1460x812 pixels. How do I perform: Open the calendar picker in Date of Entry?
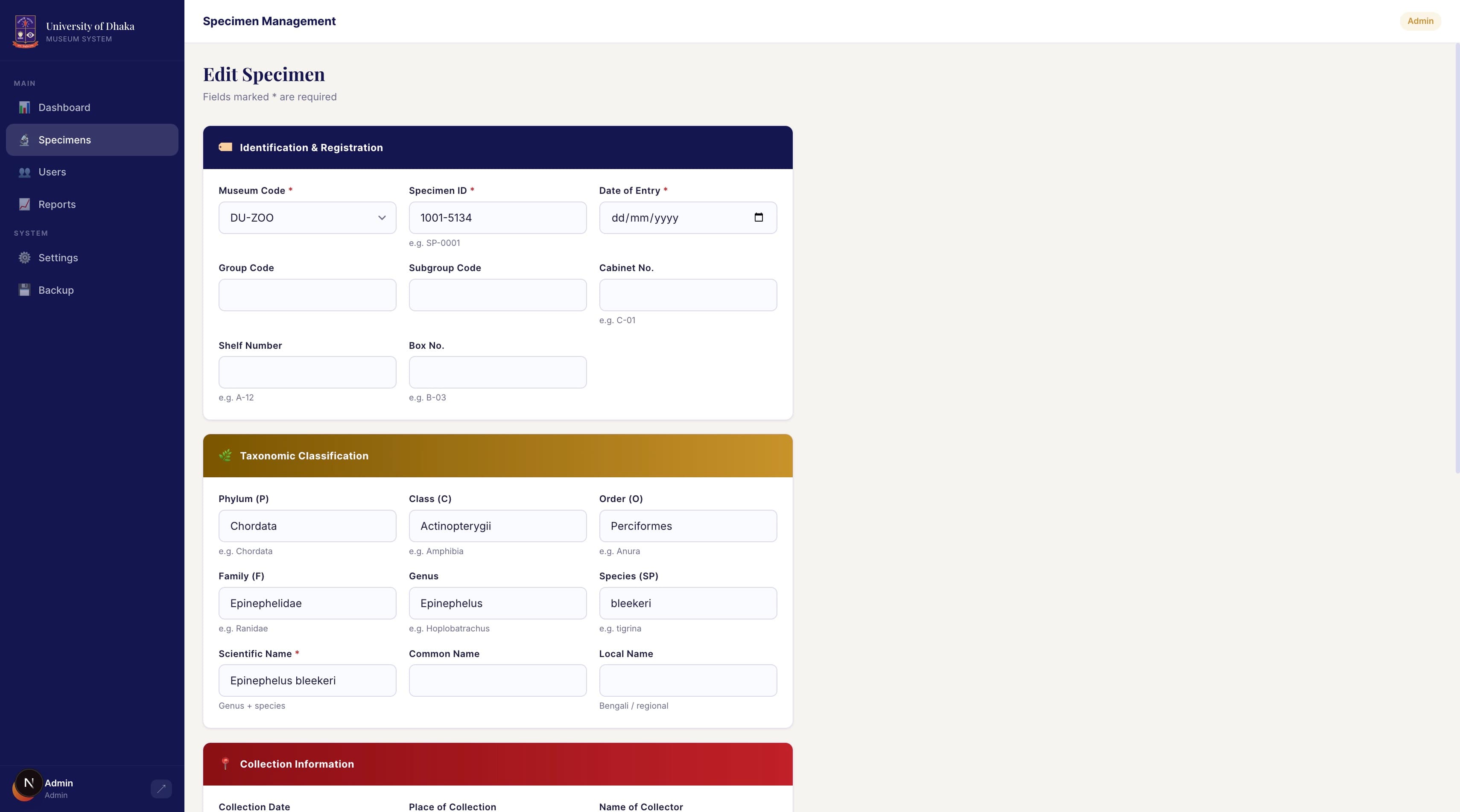pos(759,218)
